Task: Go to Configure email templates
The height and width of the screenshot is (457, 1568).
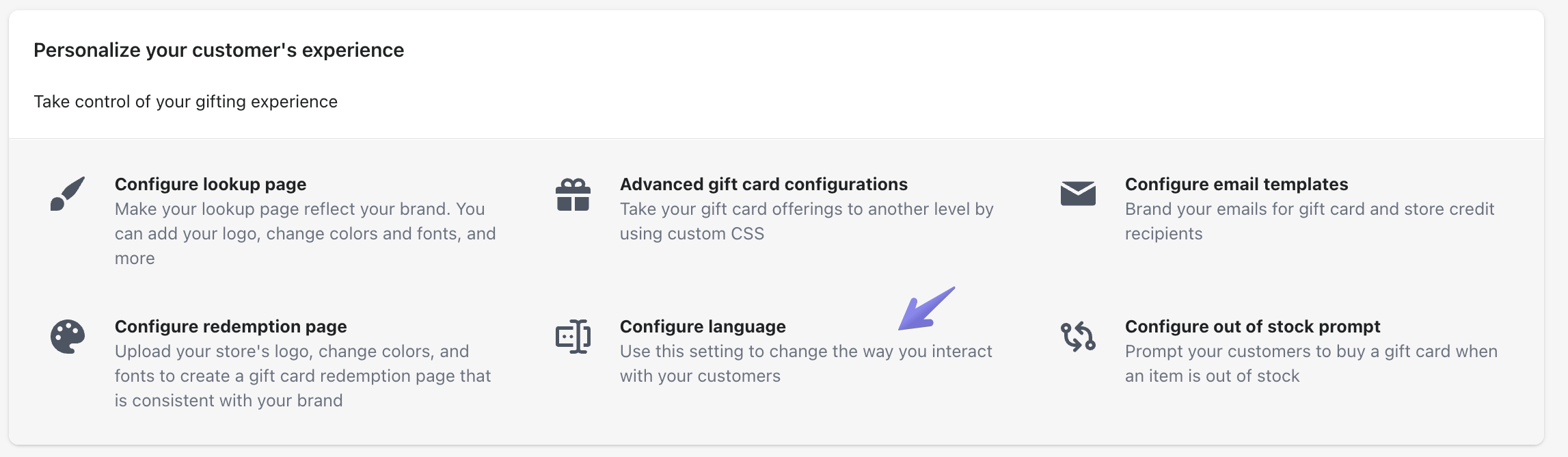Action: [1236, 184]
